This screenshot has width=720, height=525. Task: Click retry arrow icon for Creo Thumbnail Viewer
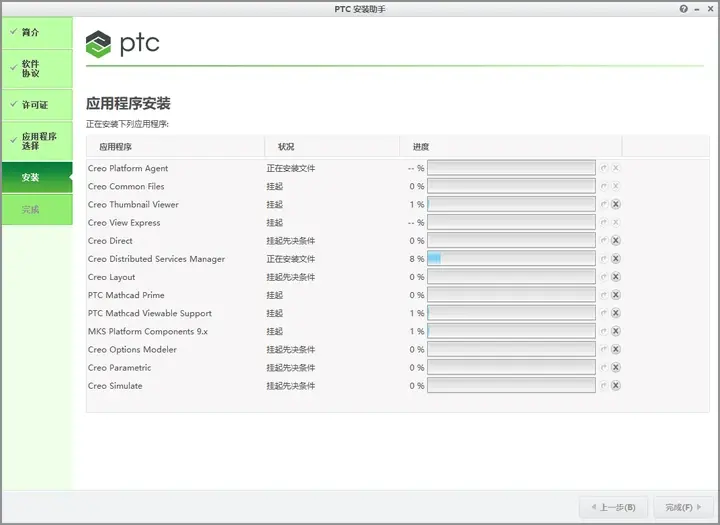[604, 204]
